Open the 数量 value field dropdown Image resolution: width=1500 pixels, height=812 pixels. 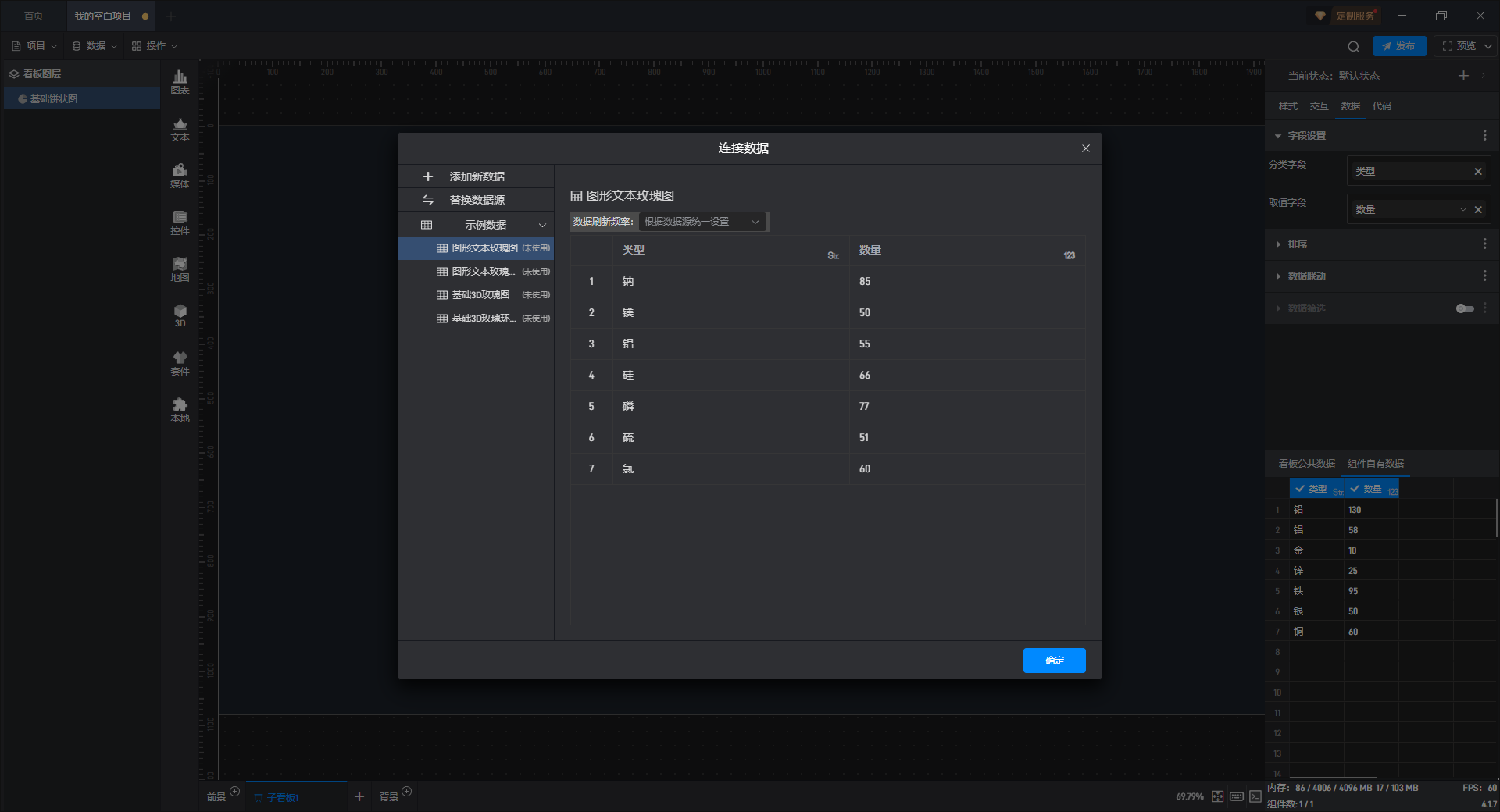1463,209
